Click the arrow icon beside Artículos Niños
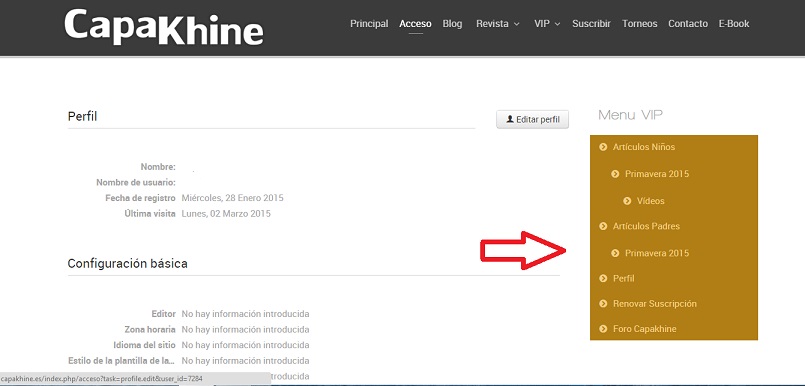Image resolution: width=805 pixels, height=386 pixels. click(x=603, y=147)
